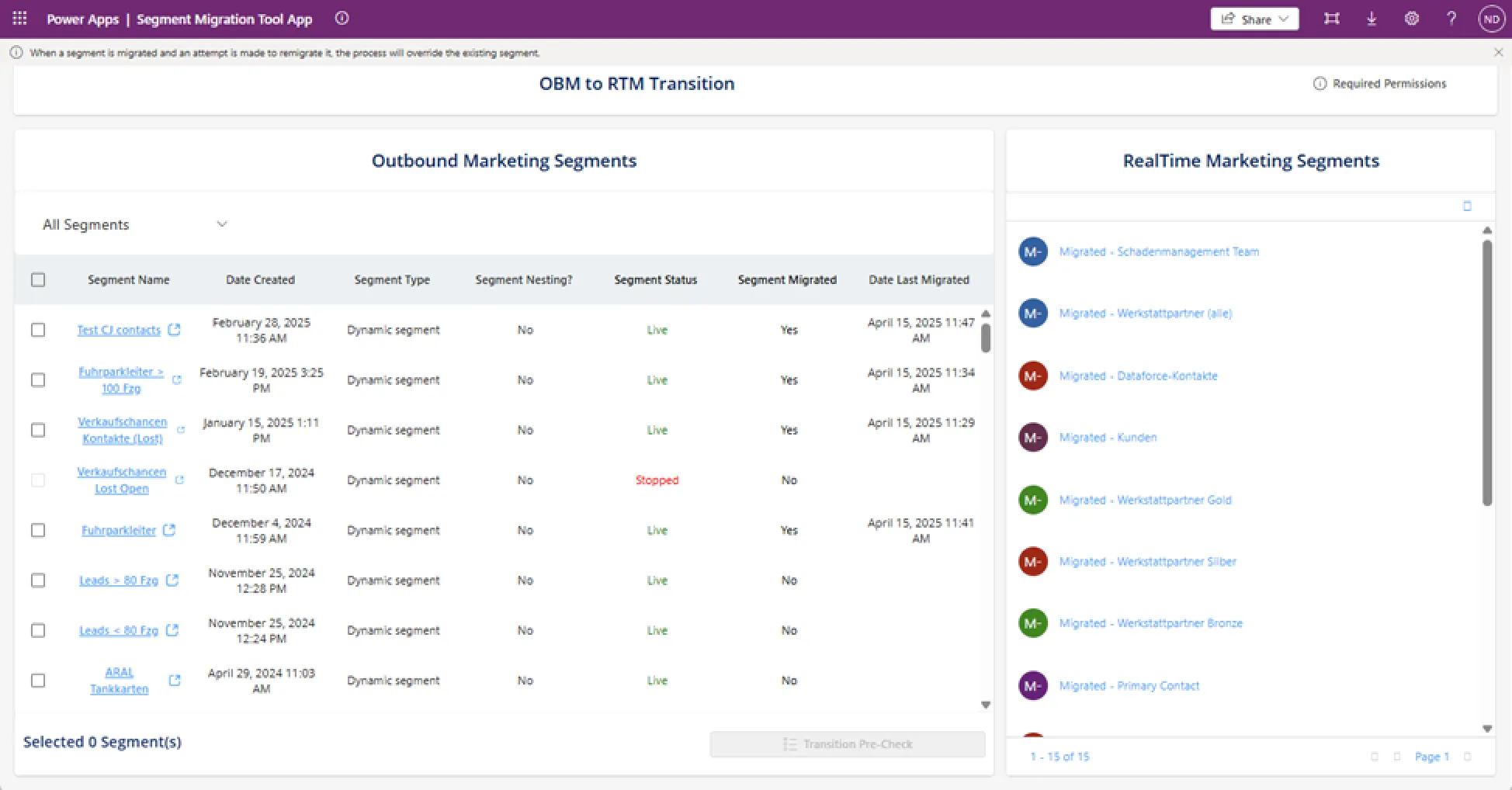Click the Stopped status of Lost Open

657,480
